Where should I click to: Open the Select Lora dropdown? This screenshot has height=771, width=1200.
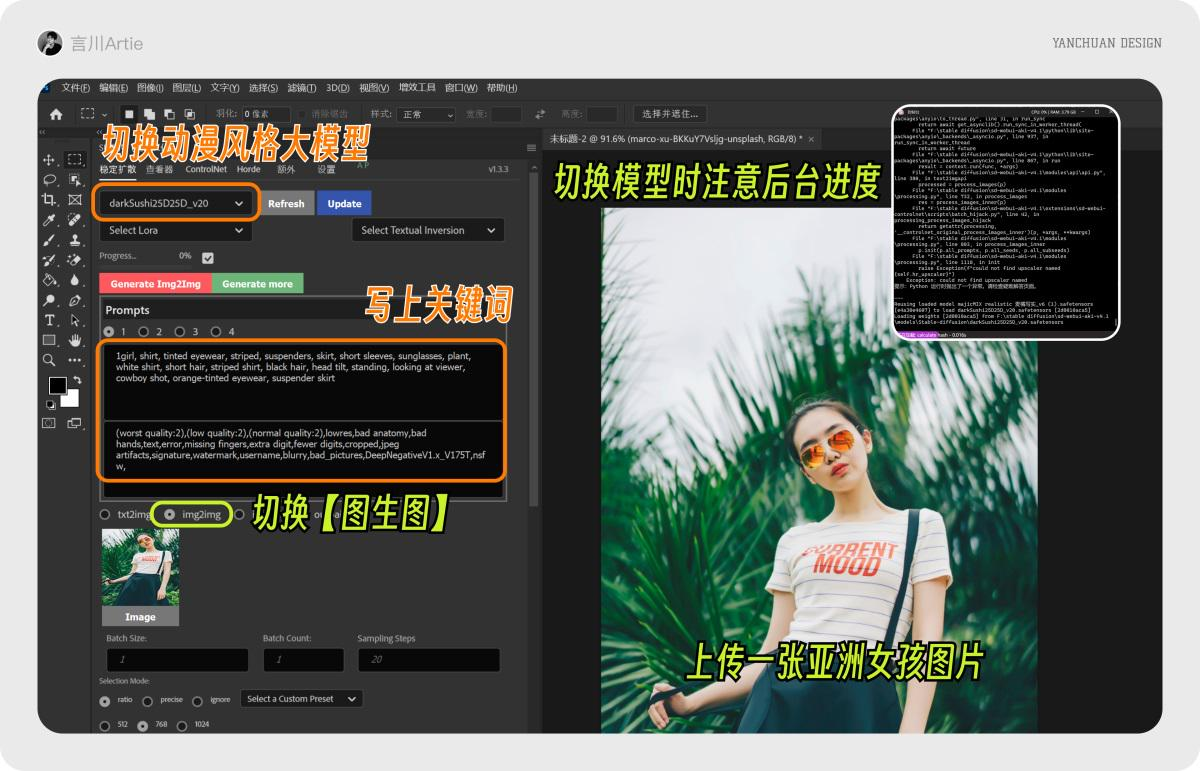click(175, 230)
